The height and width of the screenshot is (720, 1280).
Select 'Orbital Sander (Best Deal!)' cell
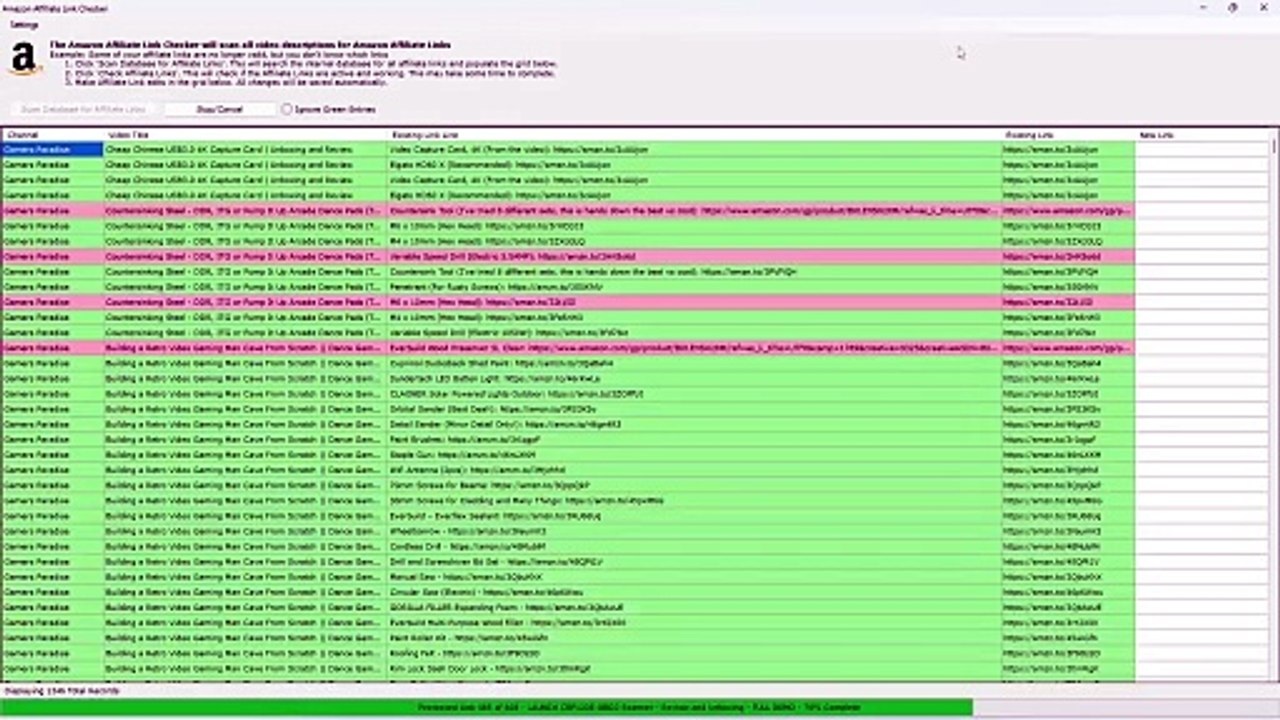coord(695,409)
